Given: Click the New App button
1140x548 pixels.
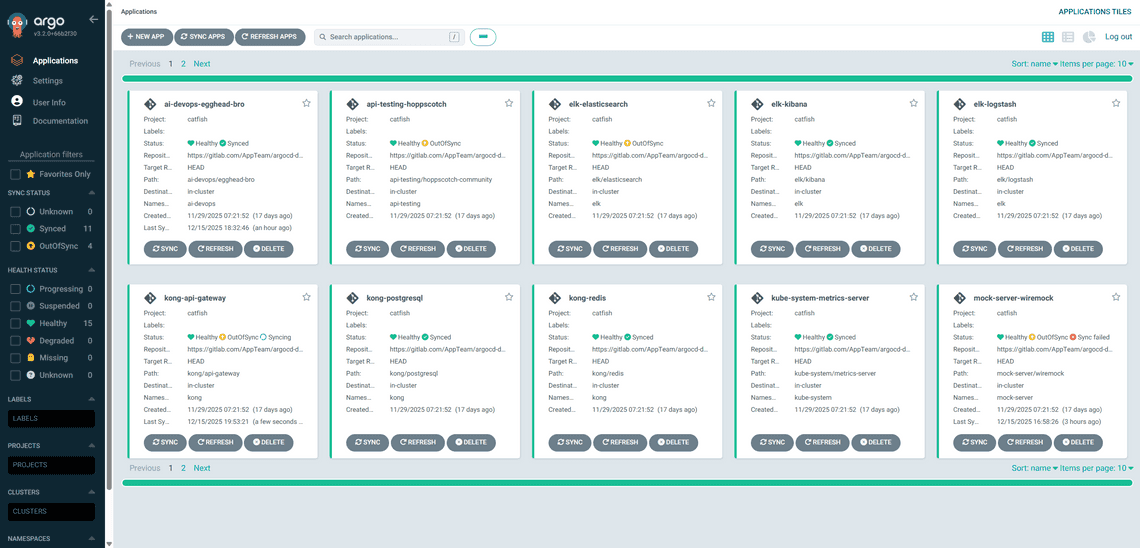Looking at the screenshot, I should point(147,37).
